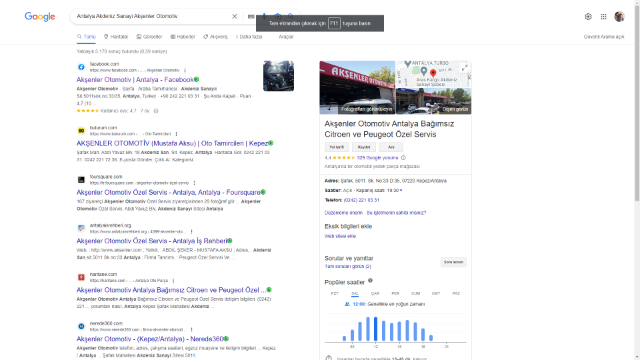
Task: Click the red map pin on the map
Action: point(433,73)
